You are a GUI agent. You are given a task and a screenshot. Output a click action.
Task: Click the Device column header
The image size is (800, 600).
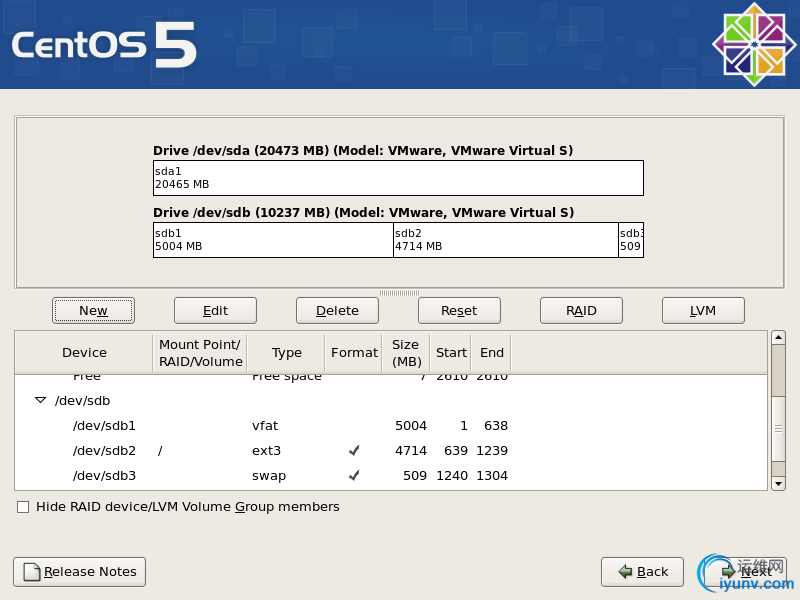coord(84,353)
